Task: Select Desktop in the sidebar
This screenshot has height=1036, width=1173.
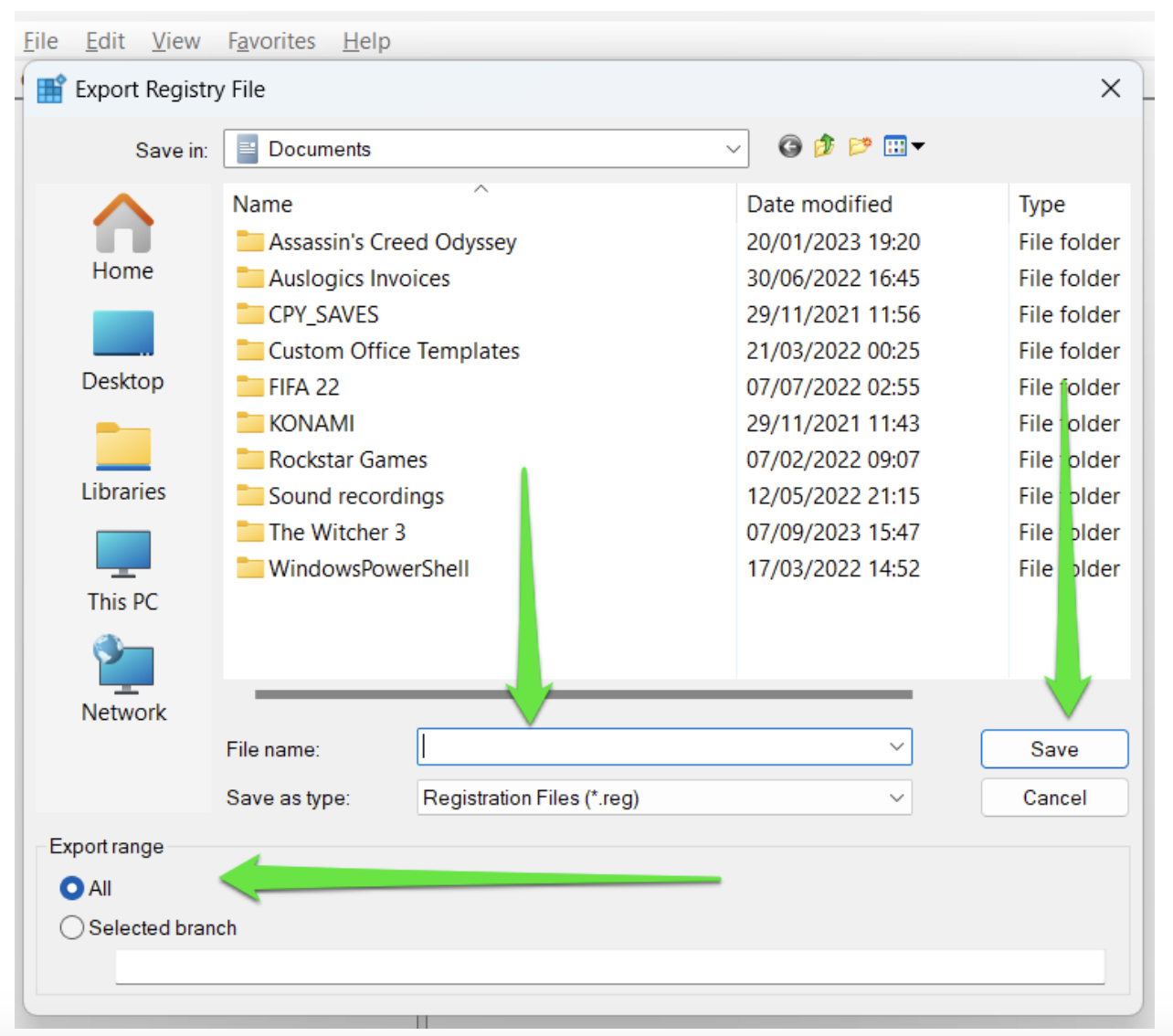Action: click(122, 347)
